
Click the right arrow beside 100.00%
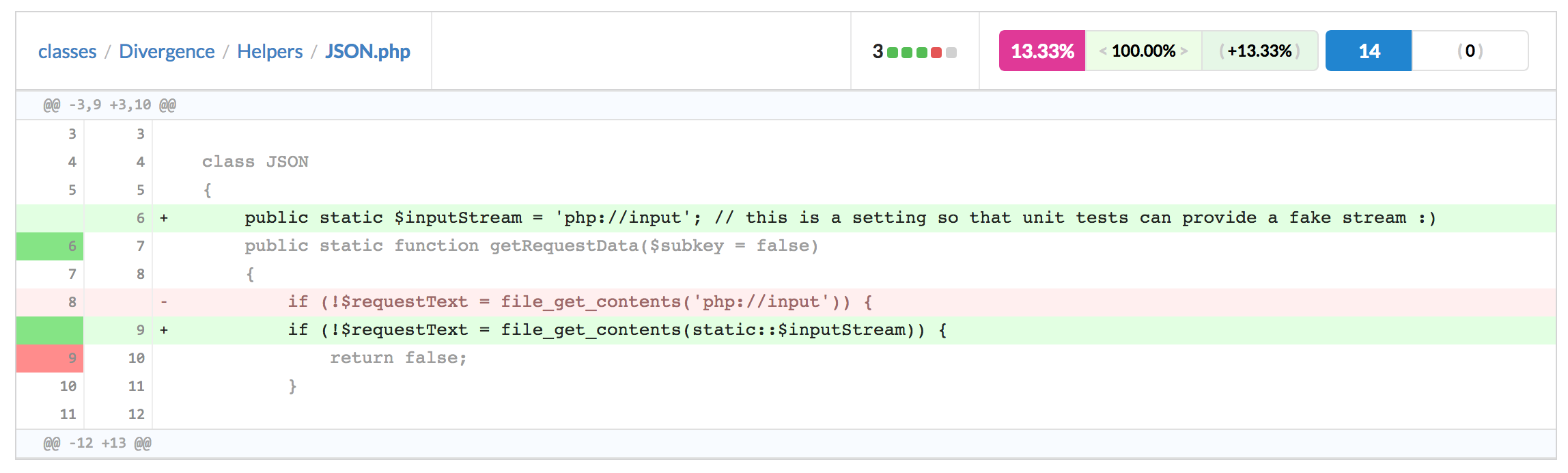(x=1184, y=51)
